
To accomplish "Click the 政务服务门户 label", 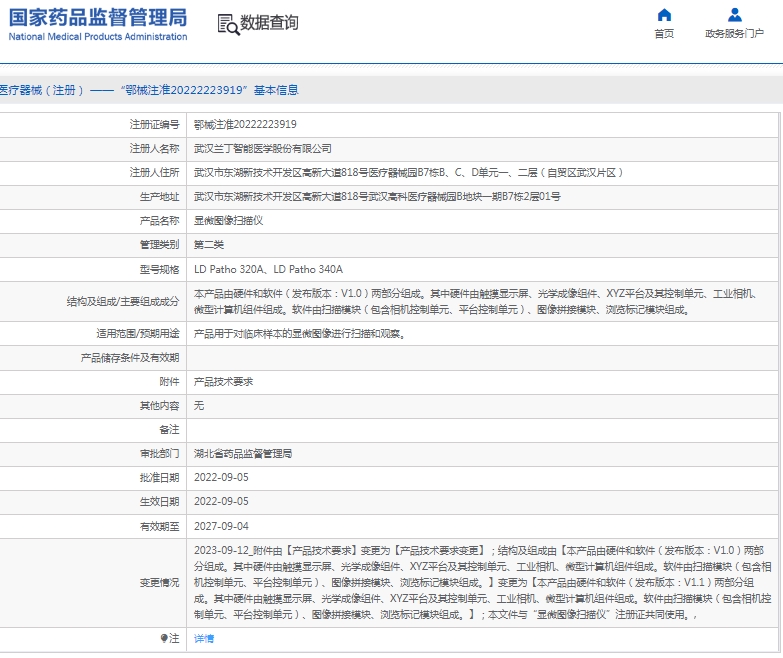I will 735,33.
